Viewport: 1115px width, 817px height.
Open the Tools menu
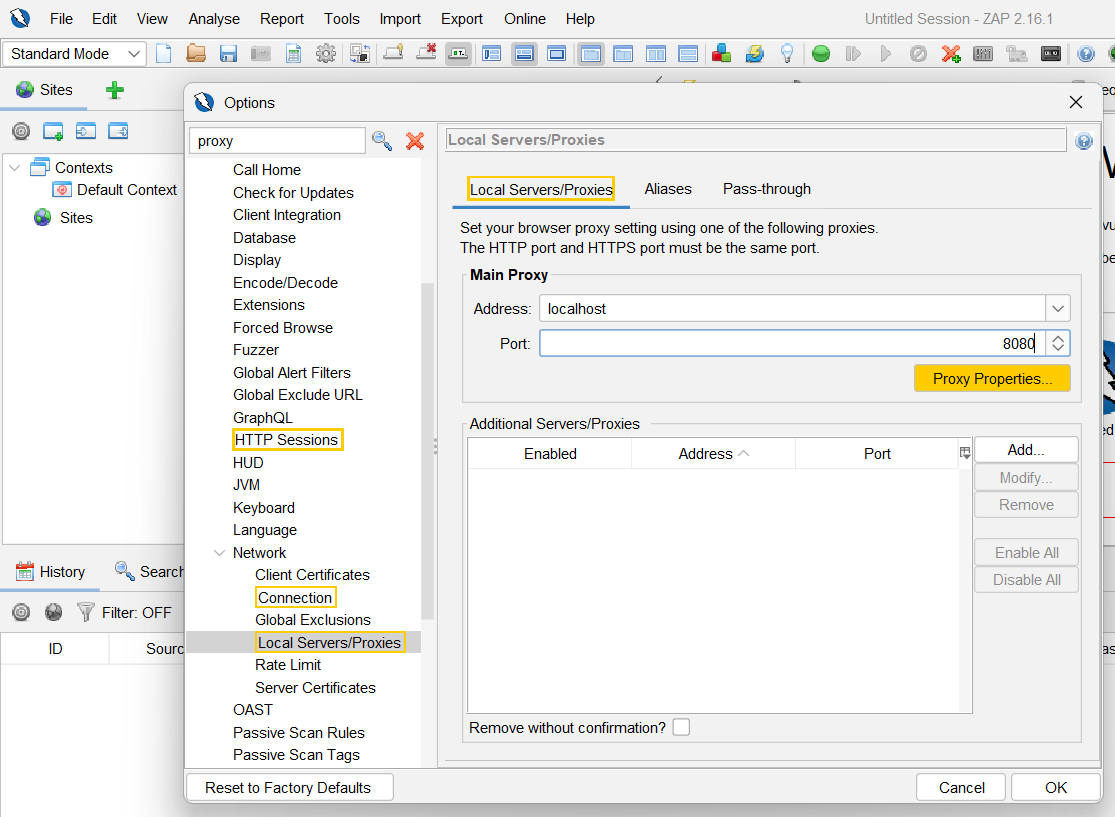click(342, 18)
